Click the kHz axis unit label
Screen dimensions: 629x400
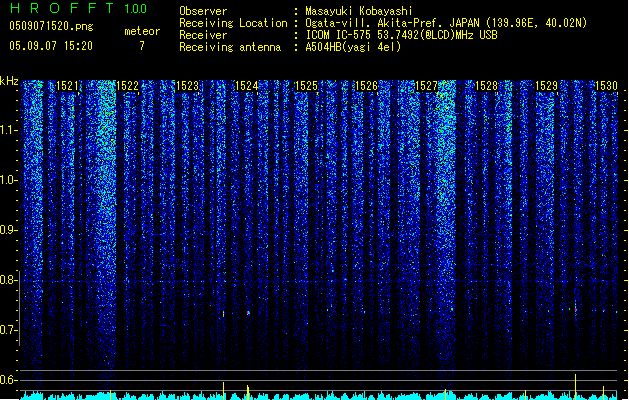(9, 81)
